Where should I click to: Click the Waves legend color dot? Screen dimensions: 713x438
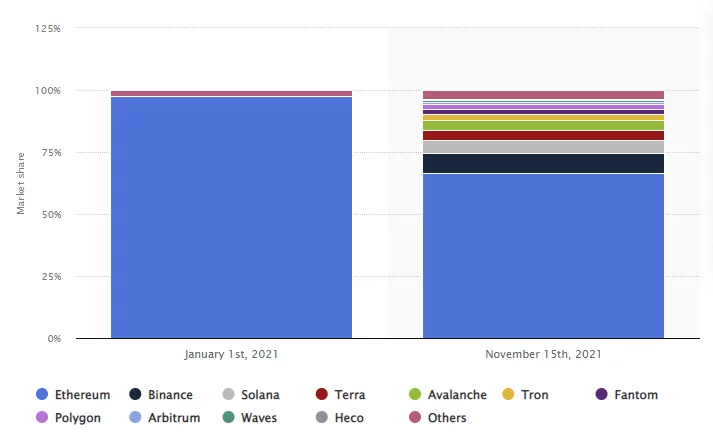[229, 418]
